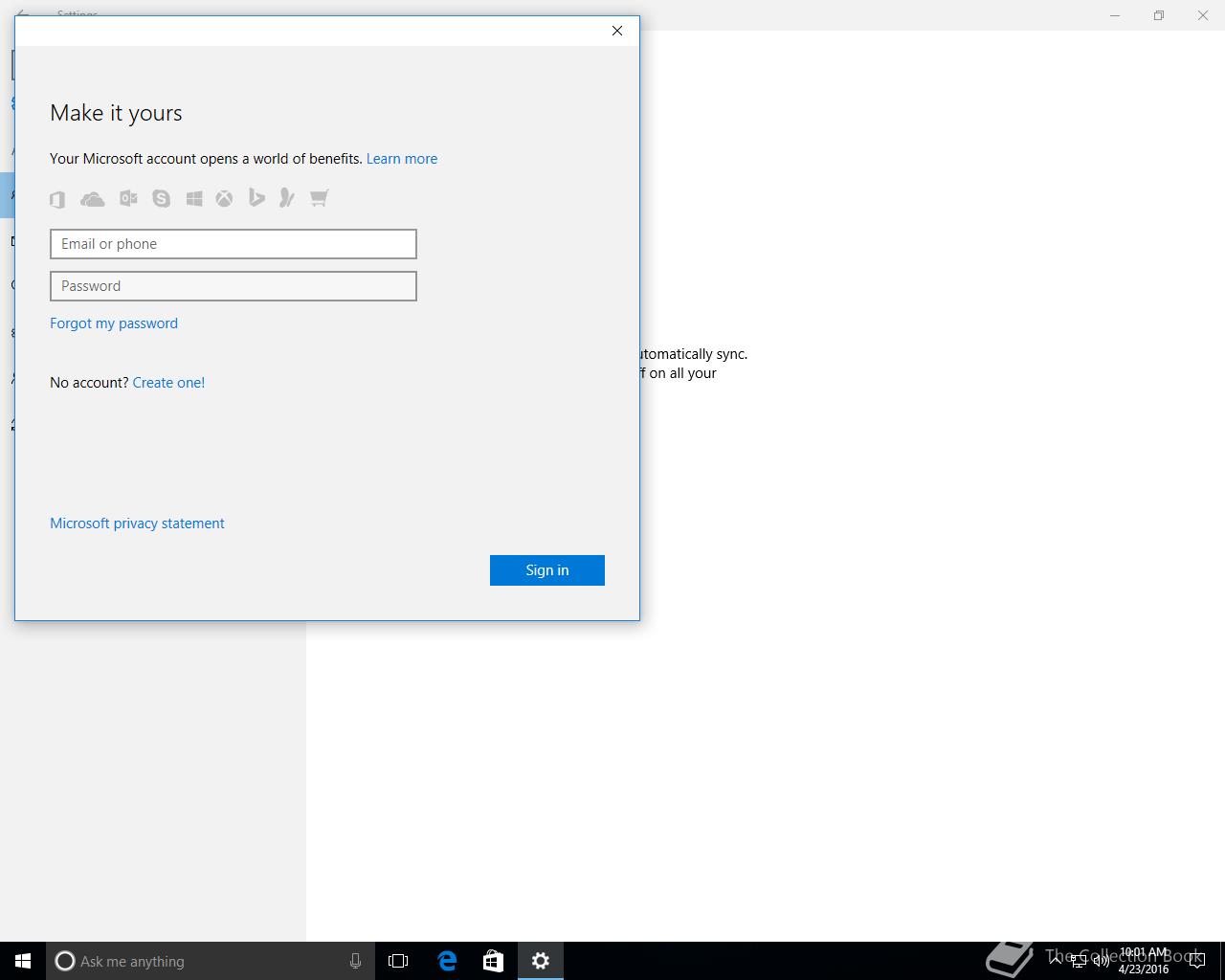
Task: Click Forgot my password link
Action: [114, 323]
